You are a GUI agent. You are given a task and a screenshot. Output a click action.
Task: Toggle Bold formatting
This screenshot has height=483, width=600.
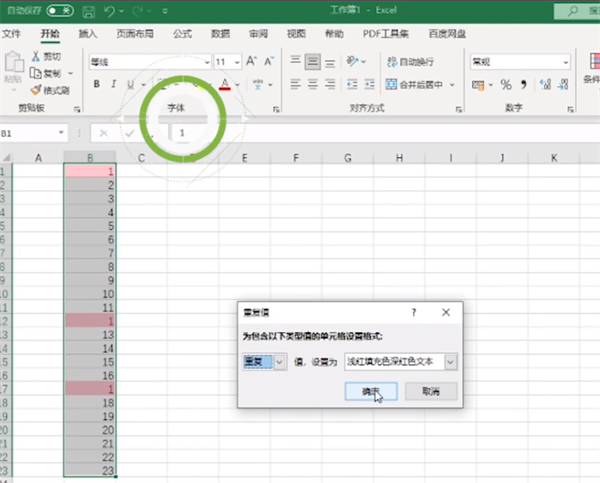point(97,84)
